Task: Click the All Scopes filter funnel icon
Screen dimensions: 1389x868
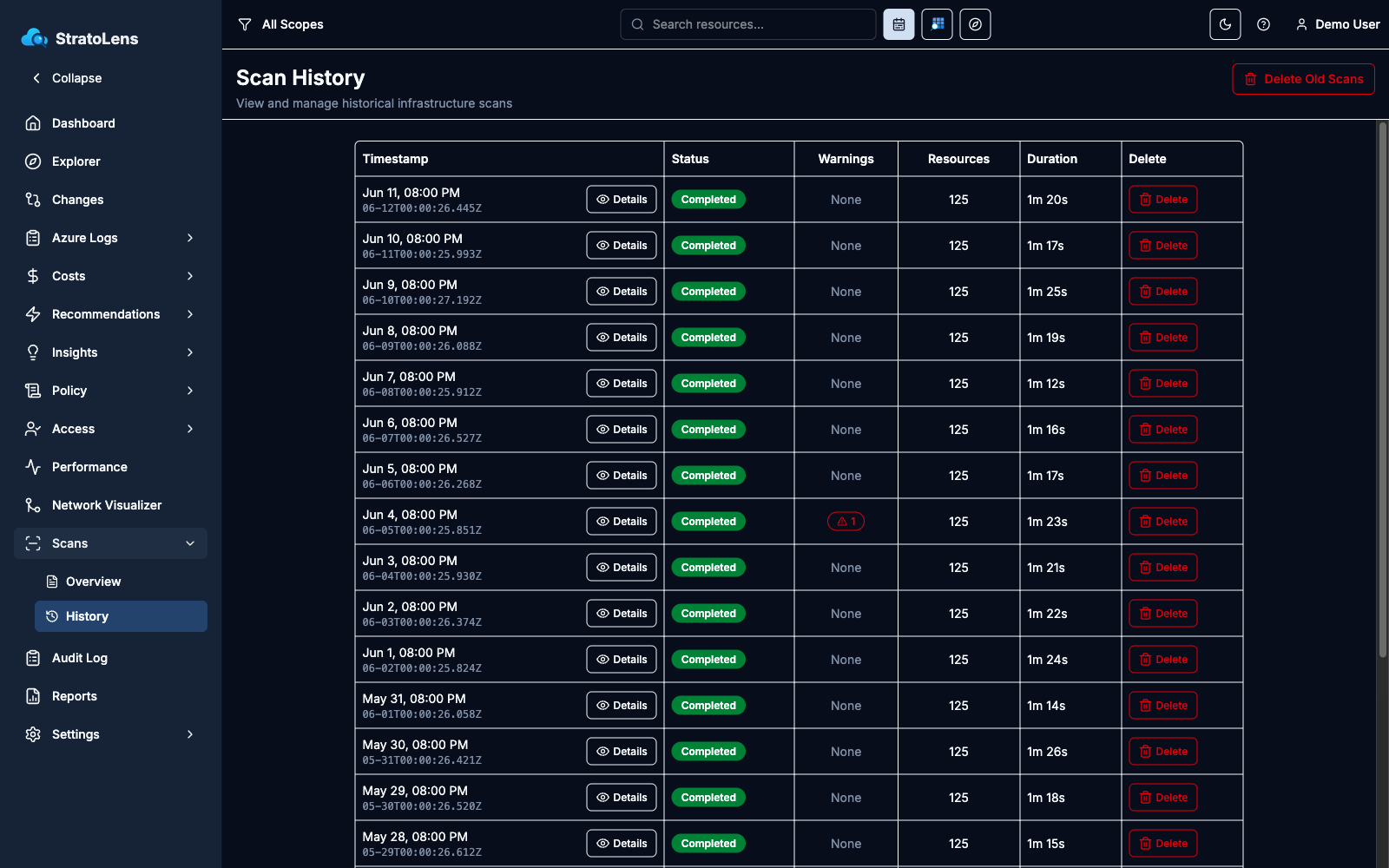Action: 245,24
